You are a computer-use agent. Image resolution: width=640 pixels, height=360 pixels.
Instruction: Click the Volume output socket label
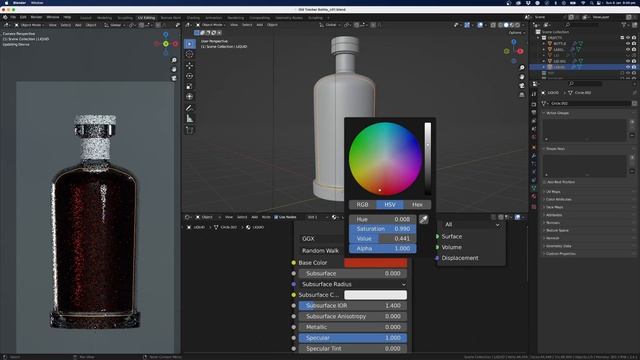click(x=451, y=247)
